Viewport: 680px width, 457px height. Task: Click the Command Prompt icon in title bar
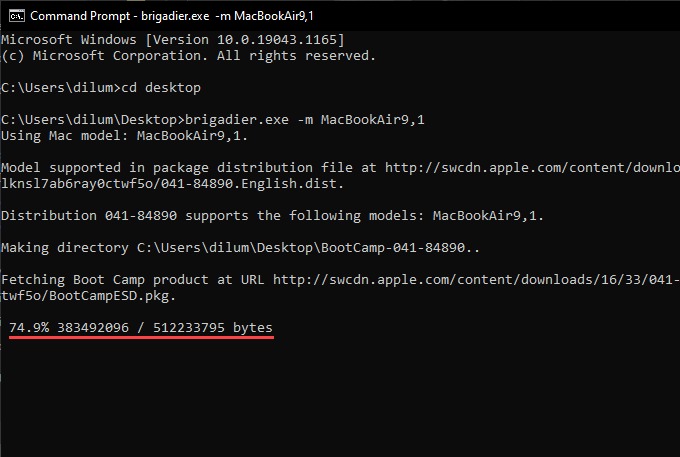coord(14,15)
